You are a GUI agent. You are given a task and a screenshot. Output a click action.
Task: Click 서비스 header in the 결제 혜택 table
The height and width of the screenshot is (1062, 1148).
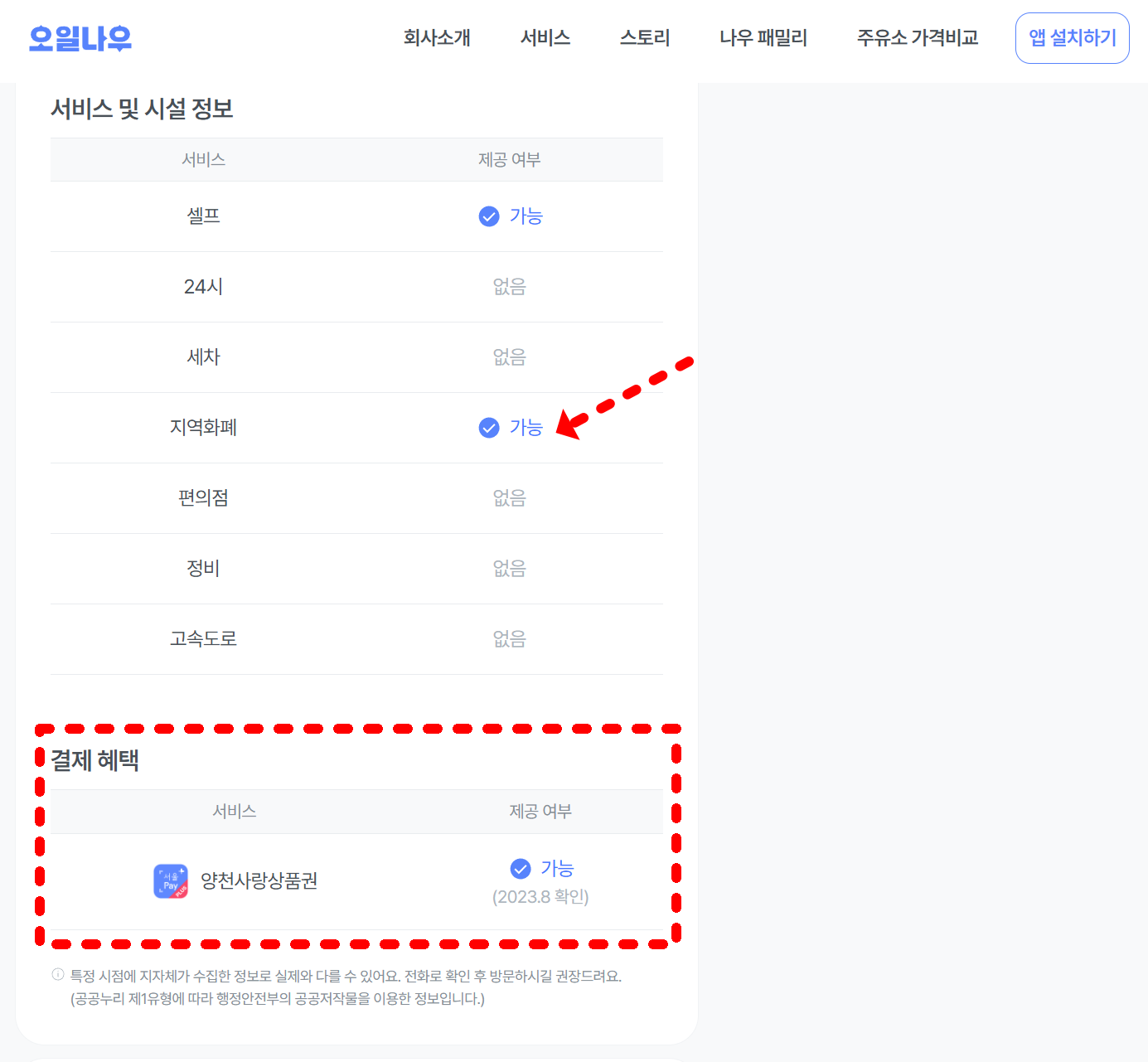235,812
